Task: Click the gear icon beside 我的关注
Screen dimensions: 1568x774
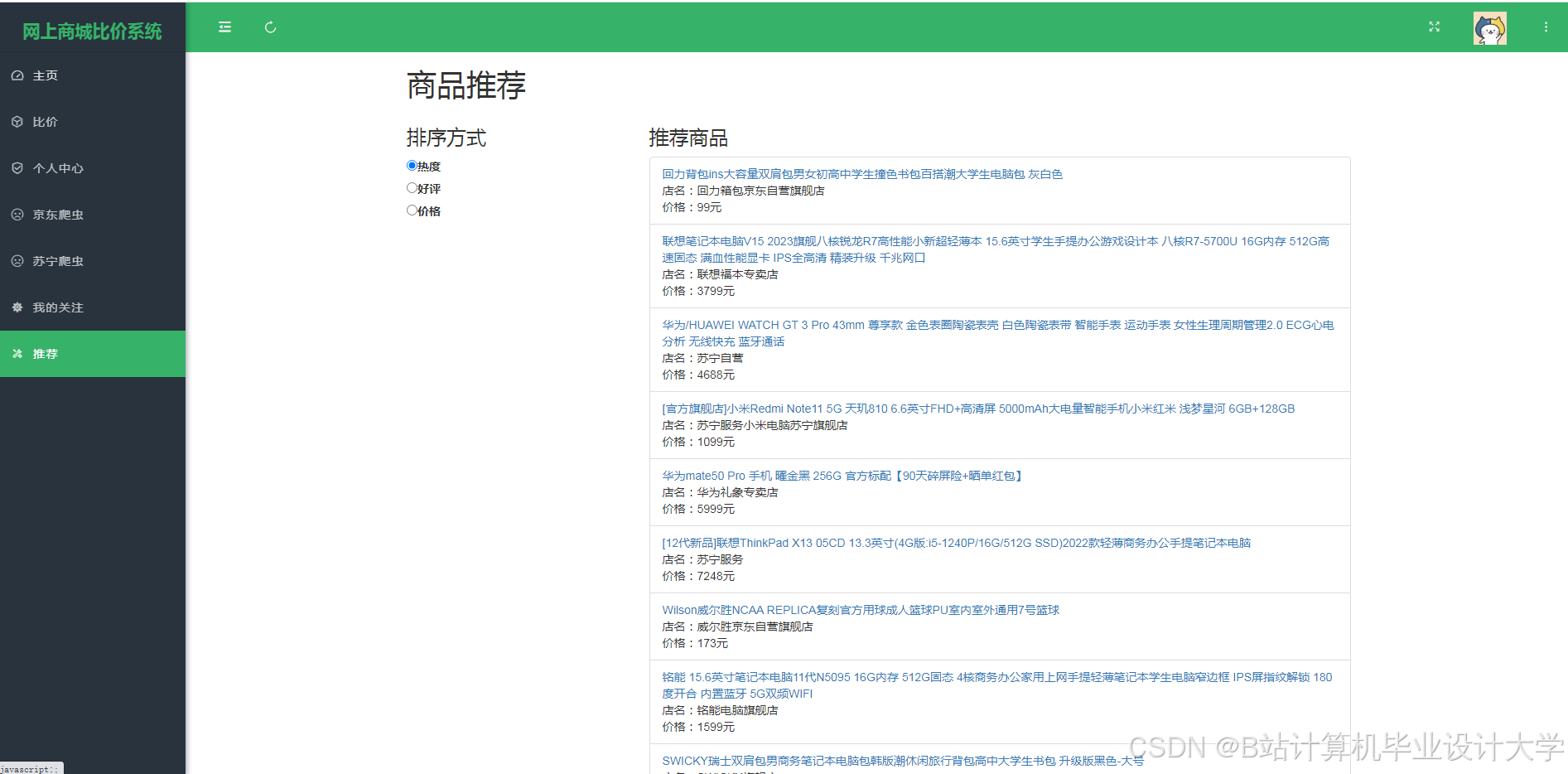Action: click(17, 307)
